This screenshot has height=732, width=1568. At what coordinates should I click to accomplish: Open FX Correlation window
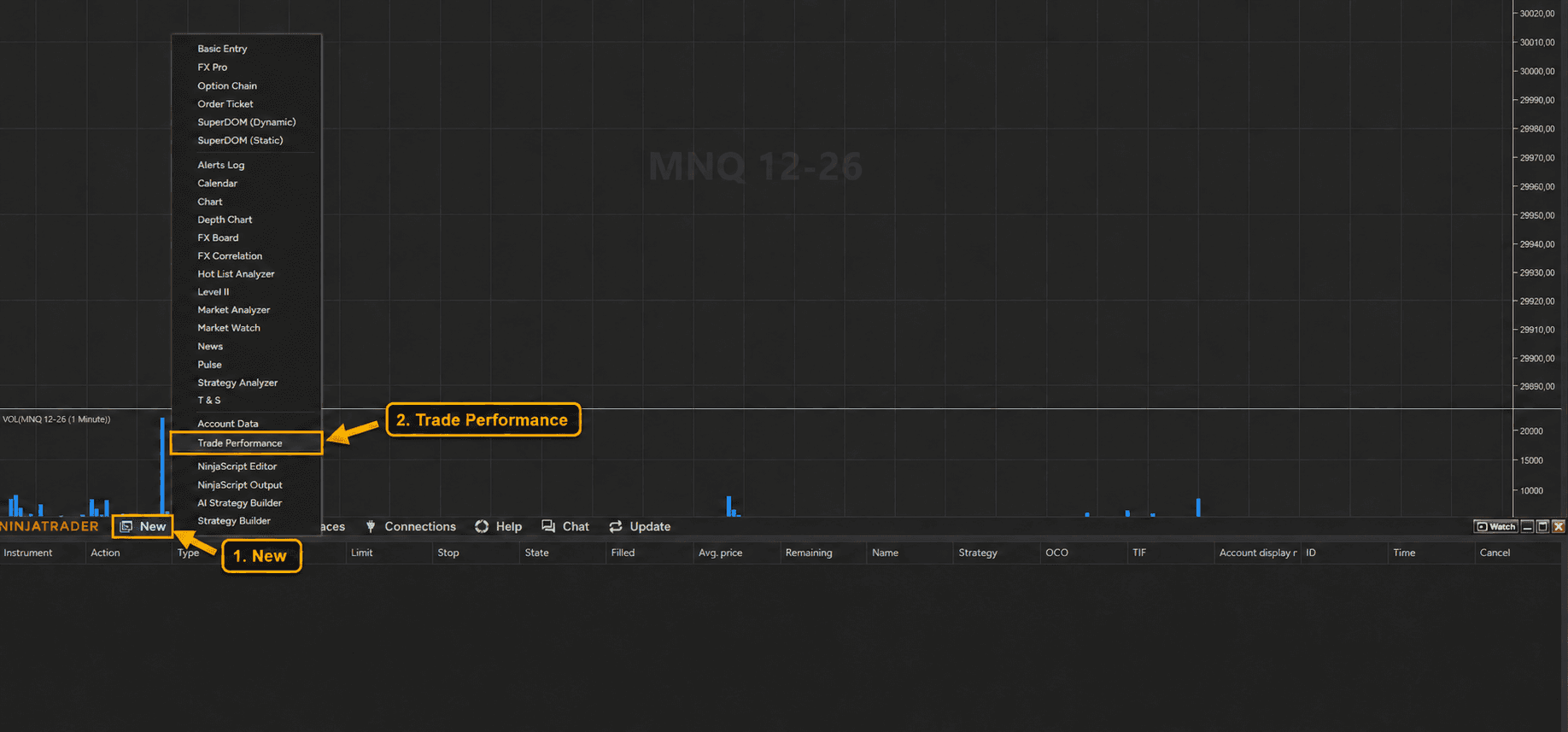point(230,255)
